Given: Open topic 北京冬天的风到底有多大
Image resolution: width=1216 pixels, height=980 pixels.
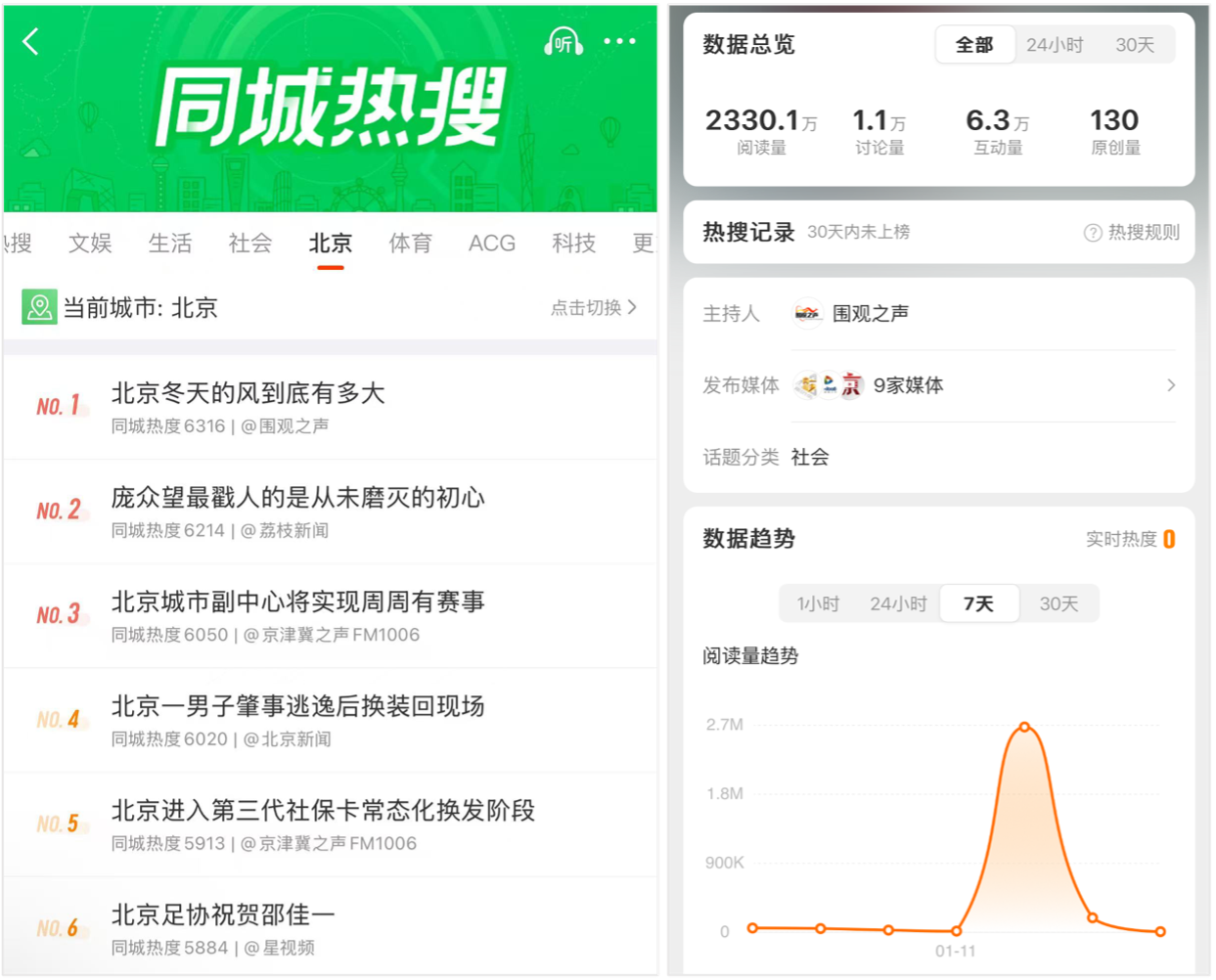Looking at the screenshot, I should [x=249, y=392].
